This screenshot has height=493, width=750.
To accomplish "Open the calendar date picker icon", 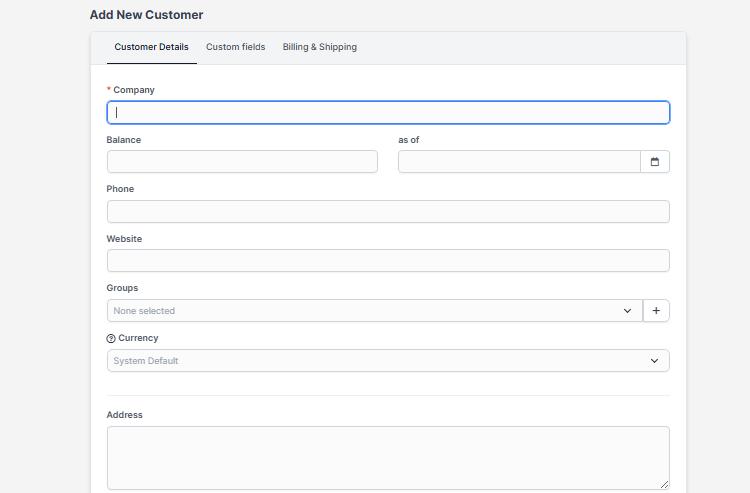I will coord(655,162).
